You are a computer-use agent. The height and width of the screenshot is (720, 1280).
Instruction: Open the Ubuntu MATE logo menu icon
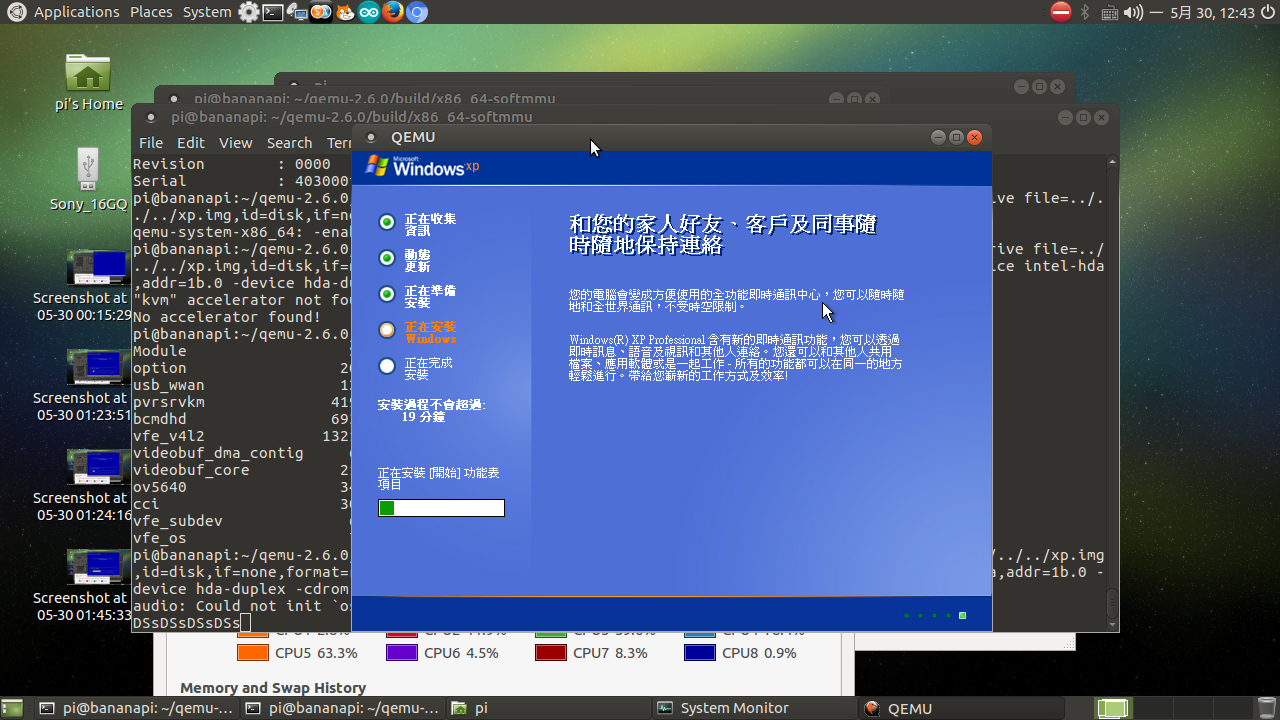(16, 12)
